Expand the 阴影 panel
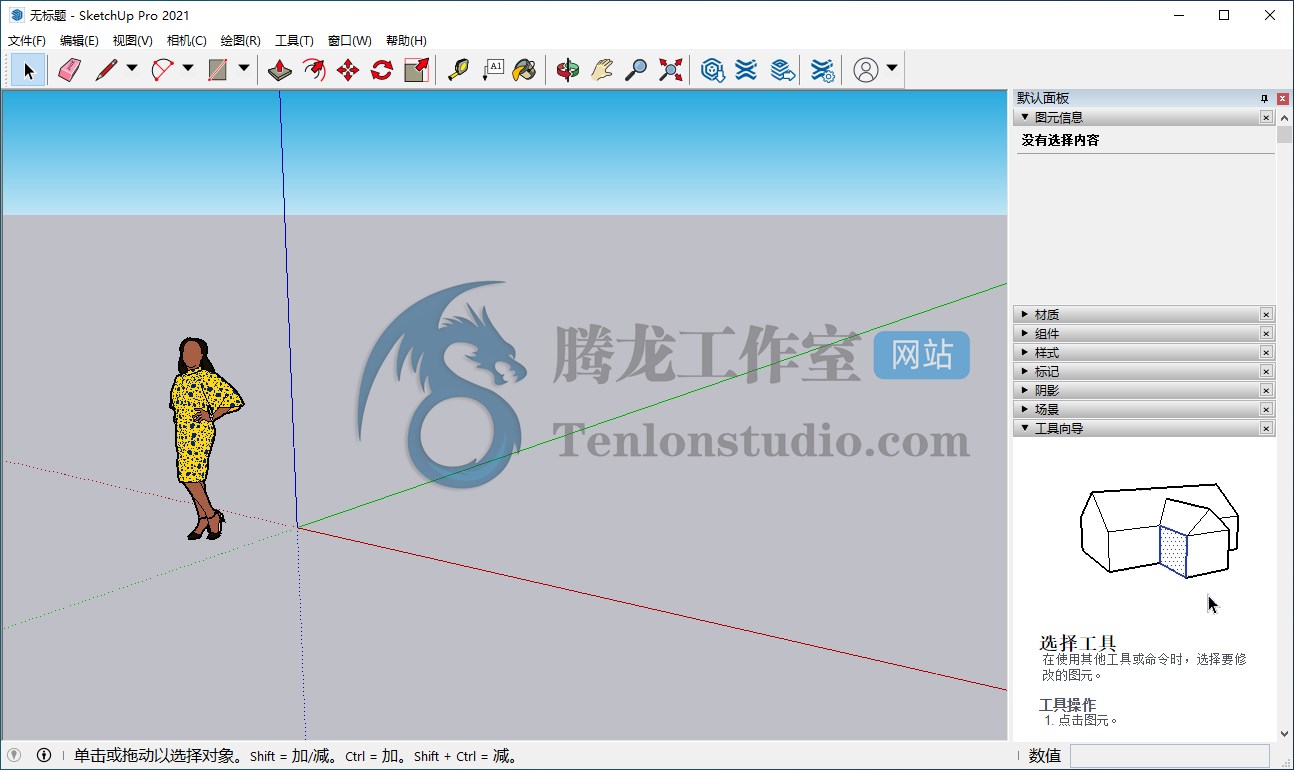Image resolution: width=1294 pixels, height=770 pixels. tap(1024, 390)
